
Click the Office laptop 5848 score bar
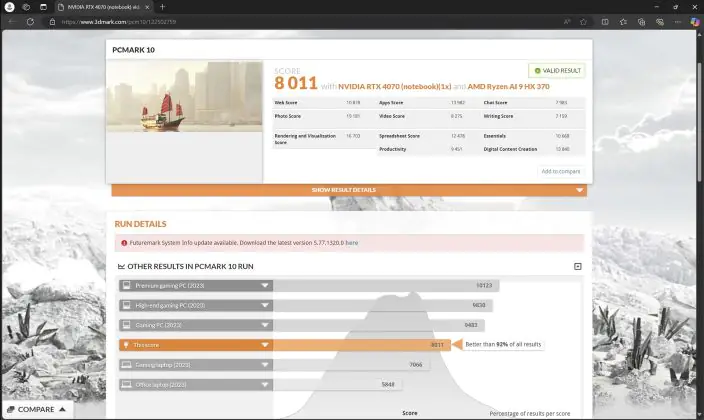point(337,384)
